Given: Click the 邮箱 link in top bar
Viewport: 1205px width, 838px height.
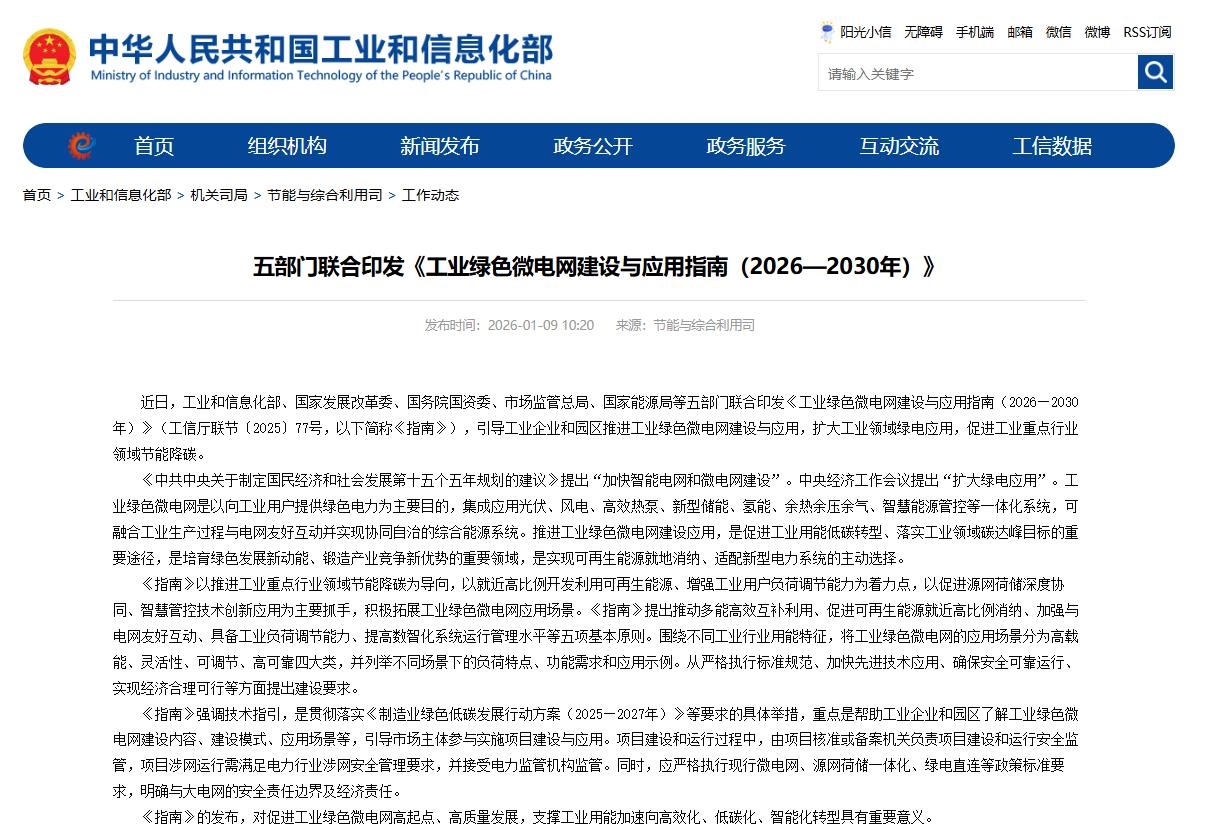Looking at the screenshot, I should pyautogui.click(x=1020, y=32).
